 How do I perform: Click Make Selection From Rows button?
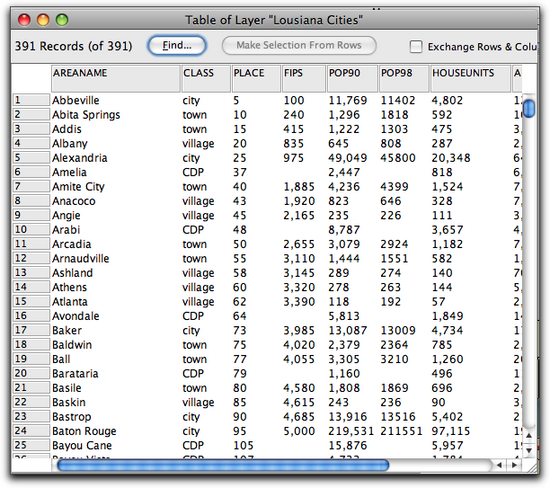pos(299,46)
